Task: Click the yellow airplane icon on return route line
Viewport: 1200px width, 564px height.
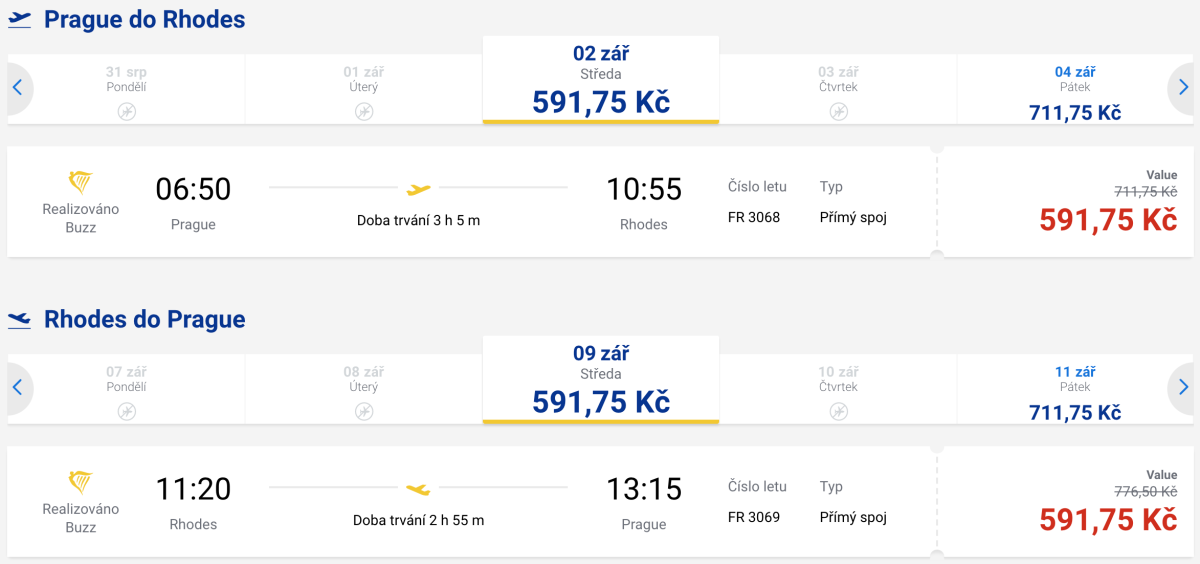Action: 418,488
